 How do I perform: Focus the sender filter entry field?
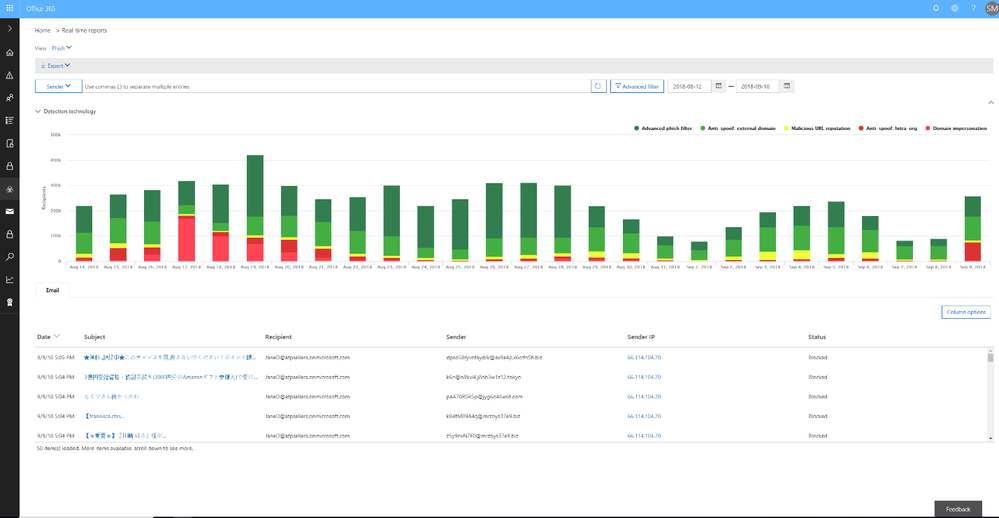(x=336, y=86)
